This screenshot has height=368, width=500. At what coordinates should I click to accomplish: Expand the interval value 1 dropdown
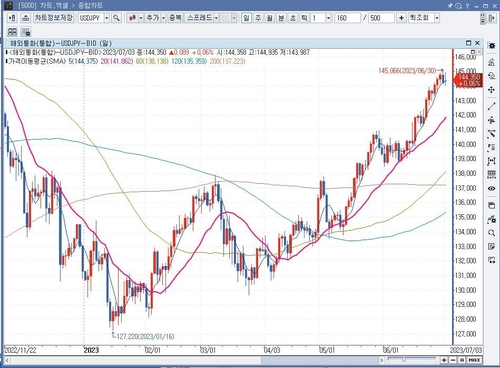click(x=328, y=18)
